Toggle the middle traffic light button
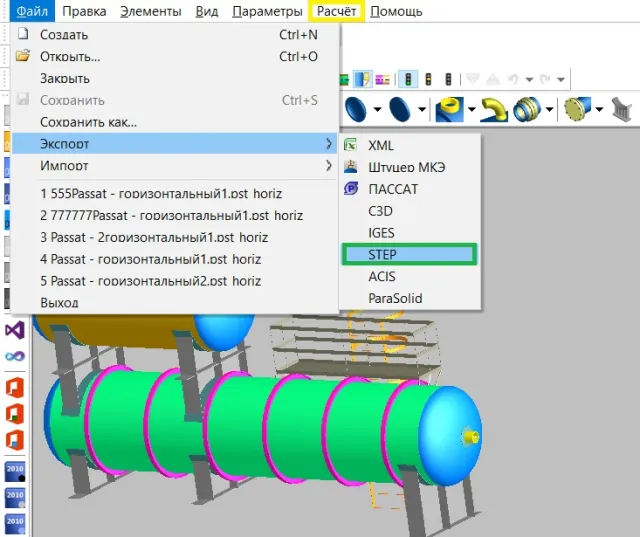The height and width of the screenshot is (537, 640). (x=430, y=79)
